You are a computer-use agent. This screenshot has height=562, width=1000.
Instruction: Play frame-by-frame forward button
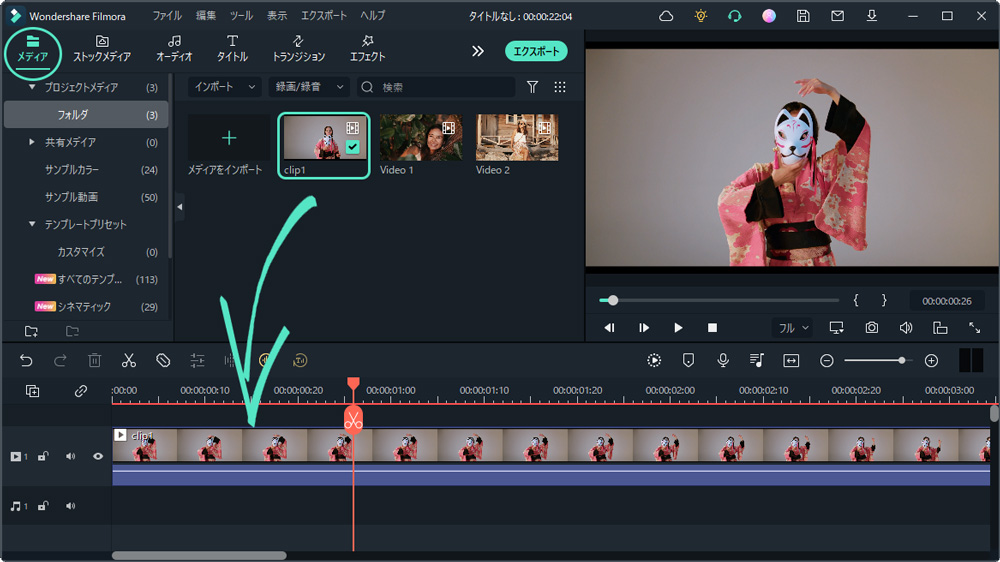pos(643,327)
